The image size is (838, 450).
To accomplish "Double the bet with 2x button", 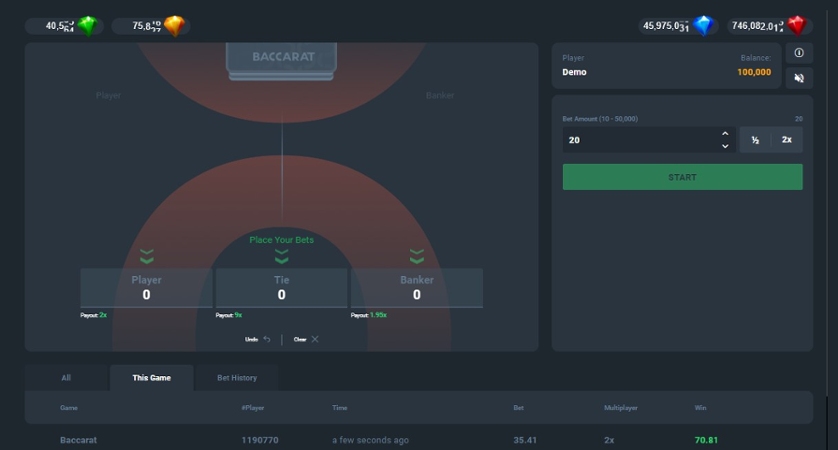I will coord(787,140).
